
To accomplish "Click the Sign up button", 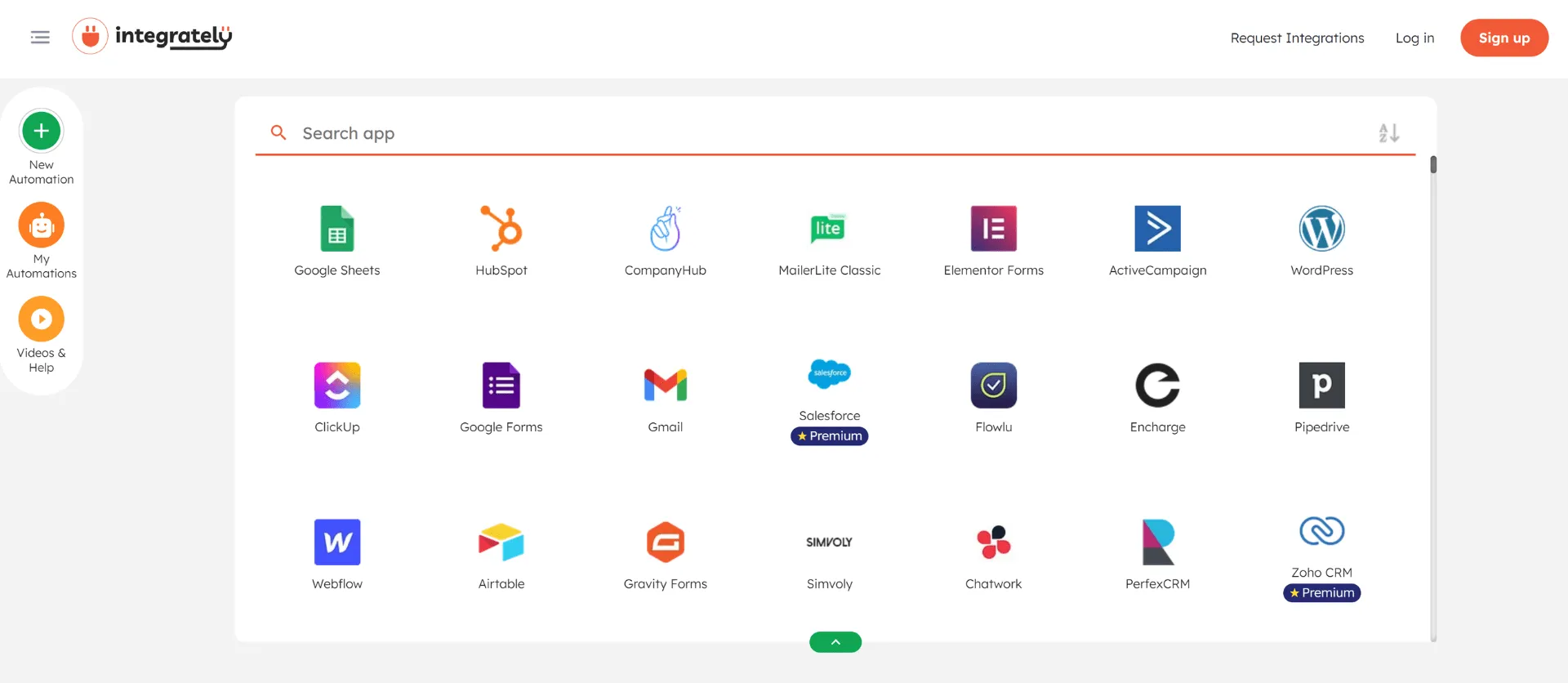I will (1504, 38).
